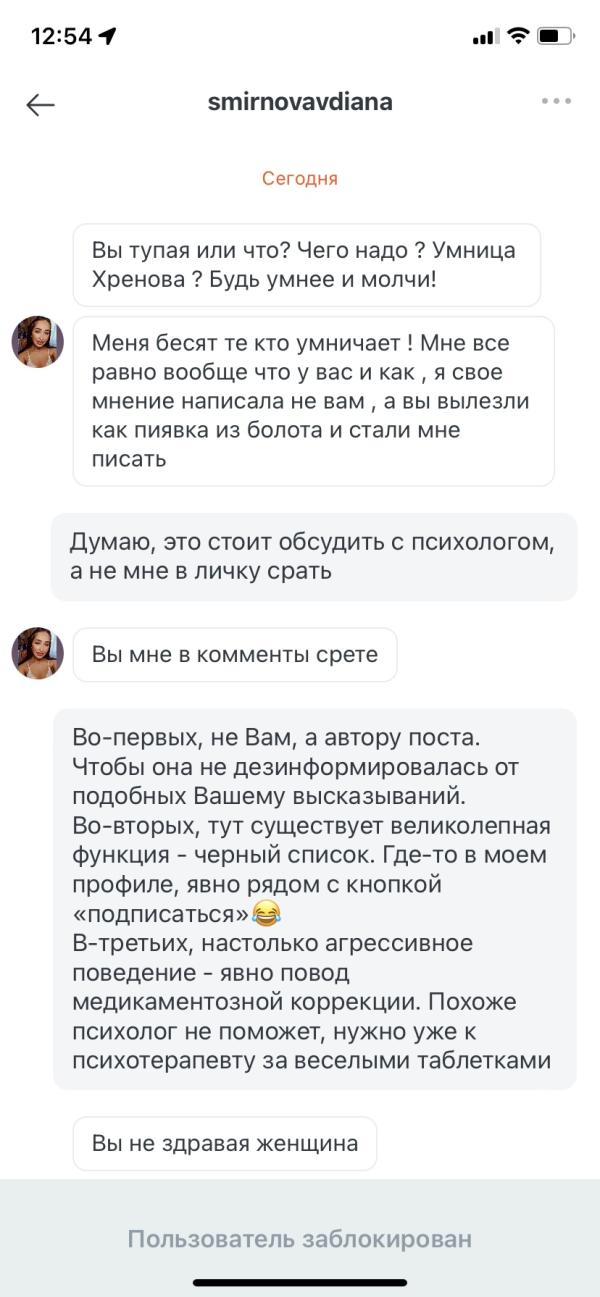Image resolution: width=600 pixels, height=1297 pixels.
Task: Tap the 'Вы тупая или что?' message bubble
Action: coord(306,265)
